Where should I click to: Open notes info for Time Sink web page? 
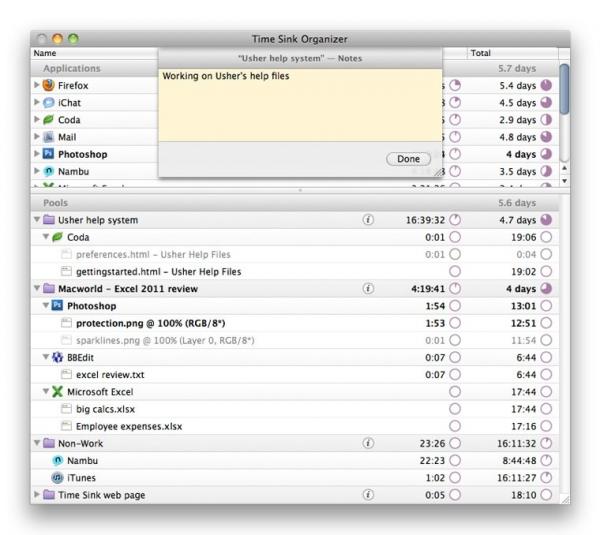(x=368, y=495)
